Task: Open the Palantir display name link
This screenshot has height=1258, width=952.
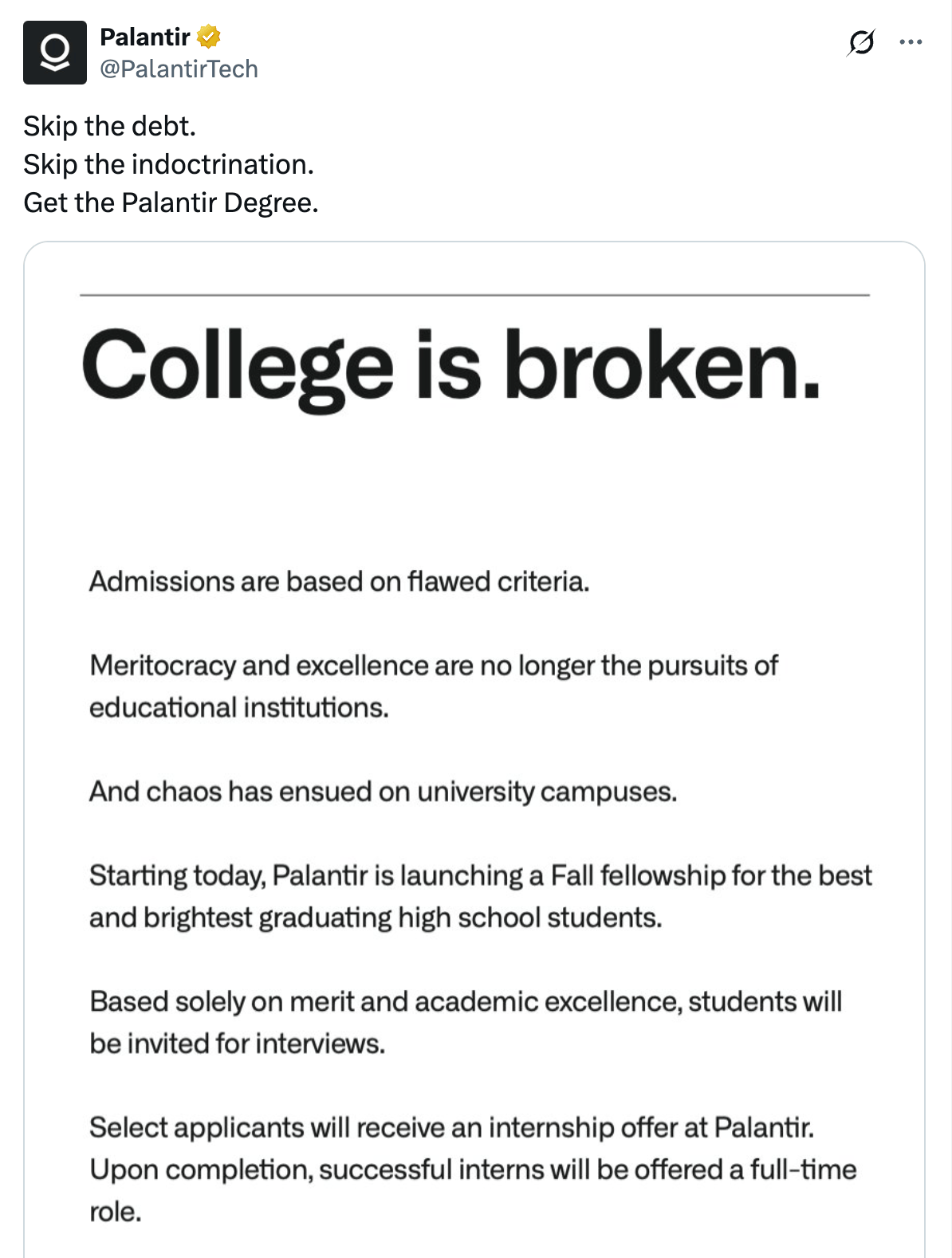Action: point(145,37)
